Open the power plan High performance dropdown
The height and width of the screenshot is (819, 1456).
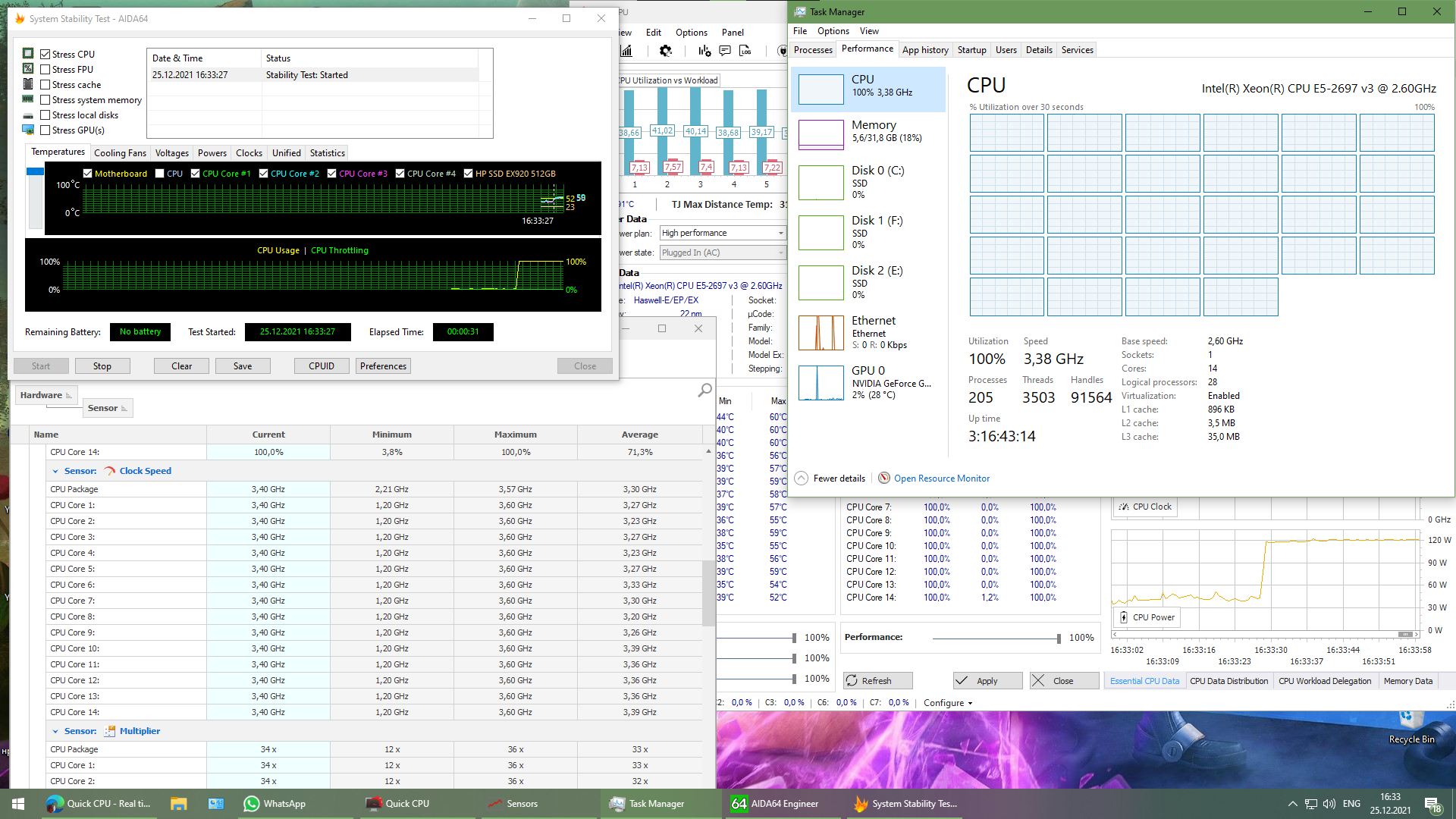point(722,233)
